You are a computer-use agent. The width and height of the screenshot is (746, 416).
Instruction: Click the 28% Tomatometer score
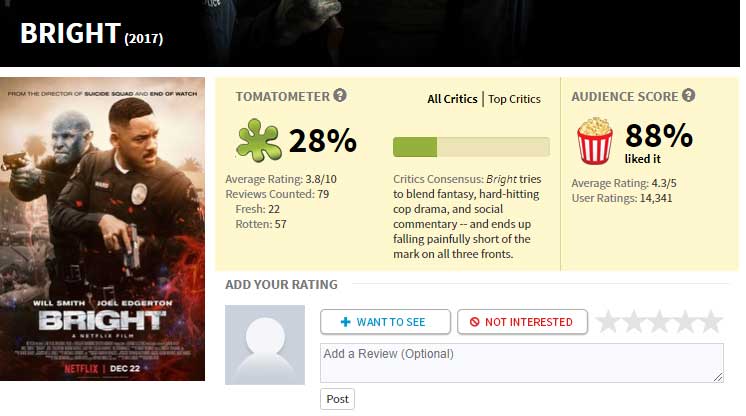[x=323, y=140]
